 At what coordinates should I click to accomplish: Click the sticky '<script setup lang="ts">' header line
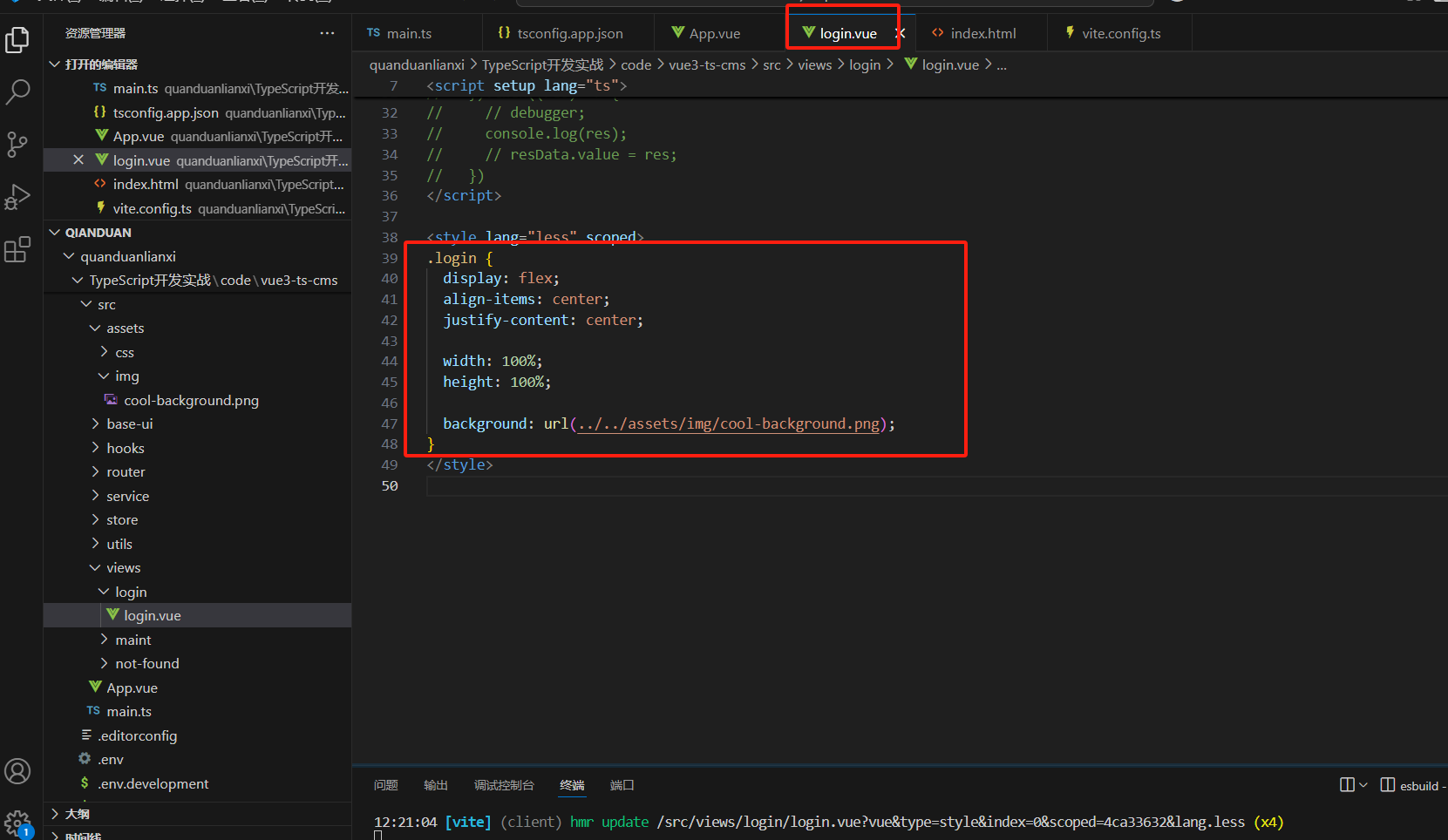pyautogui.click(x=527, y=85)
